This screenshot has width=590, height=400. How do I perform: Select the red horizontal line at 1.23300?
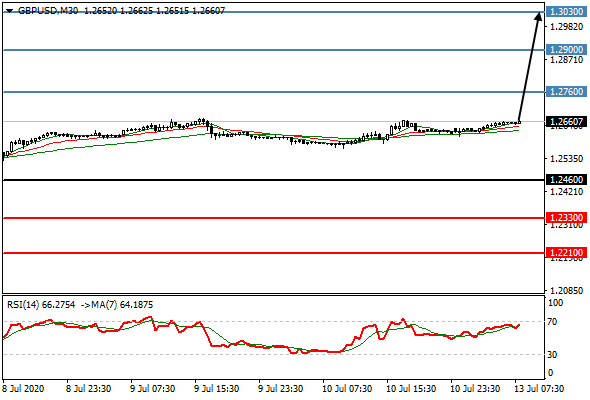[274, 218]
